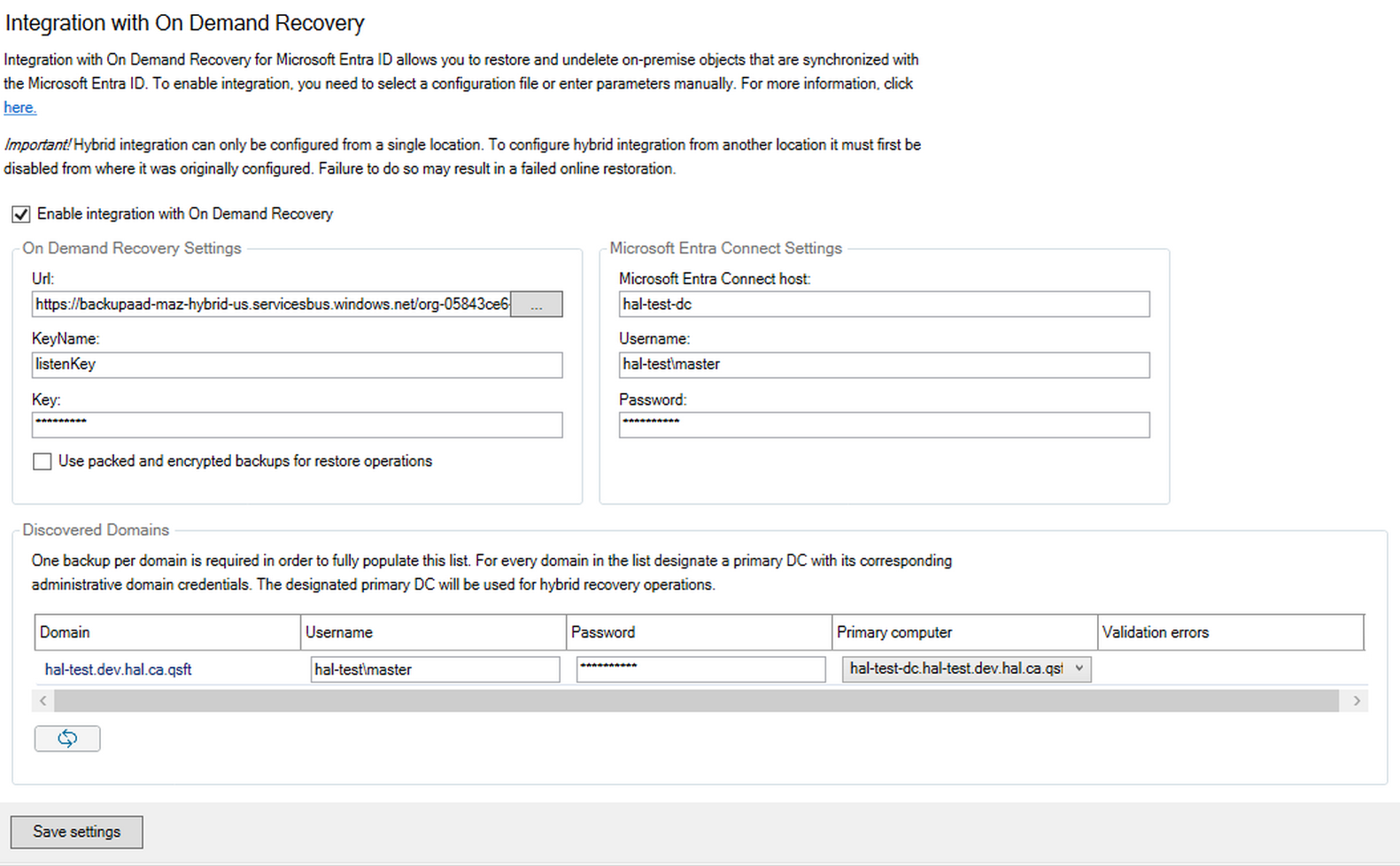
Task: Select the Microsoft Entra Connect host field
Action: point(884,305)
